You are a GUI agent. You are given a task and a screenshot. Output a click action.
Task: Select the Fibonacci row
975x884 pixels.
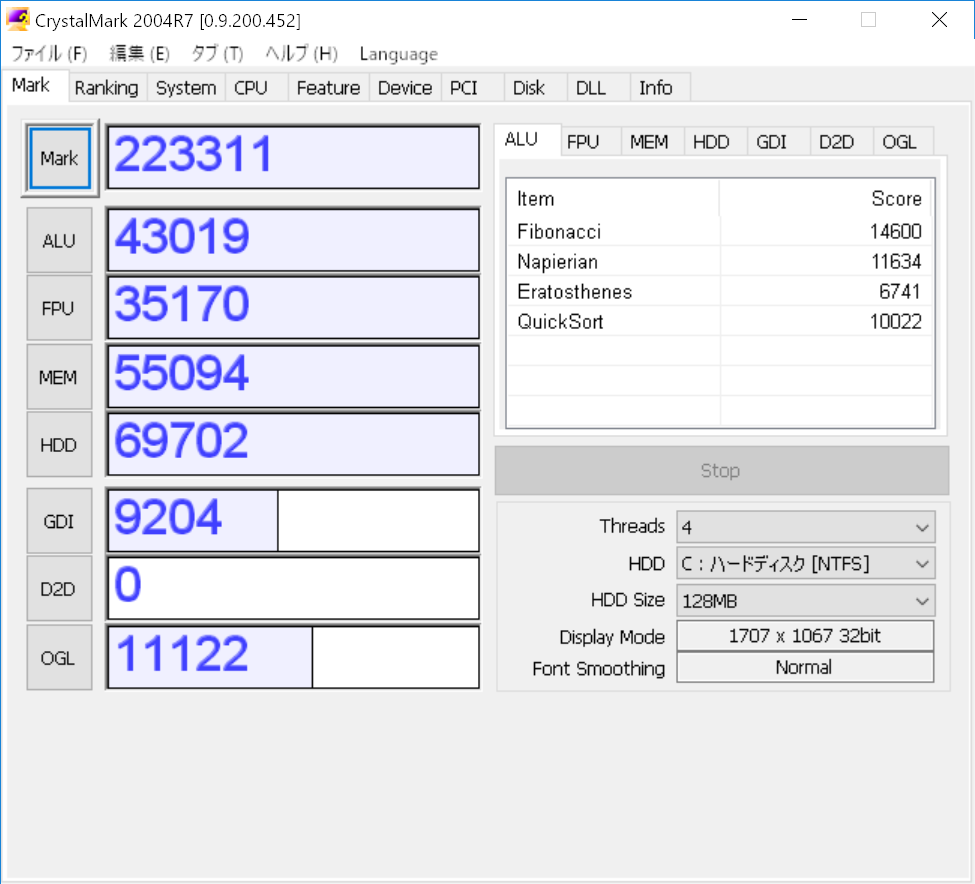click(720, 231)
